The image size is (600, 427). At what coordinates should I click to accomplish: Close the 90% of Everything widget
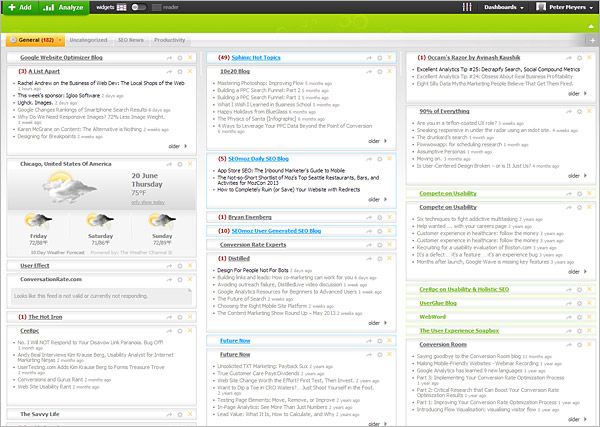(x=590, y=111)
